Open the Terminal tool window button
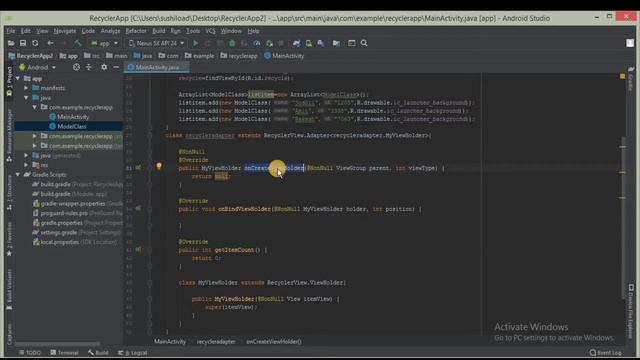The height and width of the screenshot is (360, 640). tap(64, 353)
